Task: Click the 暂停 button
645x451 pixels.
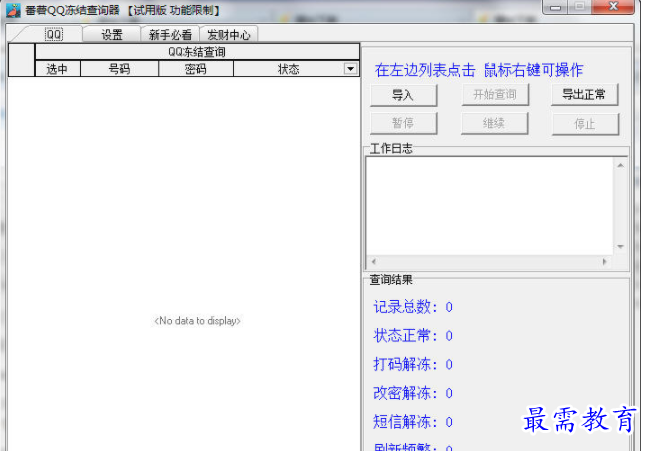Action: click(403, 123)
